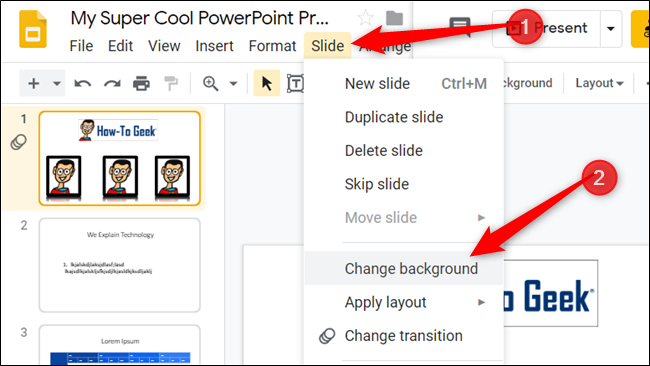
Task: Open the Format menu
Action: point(272,46)
